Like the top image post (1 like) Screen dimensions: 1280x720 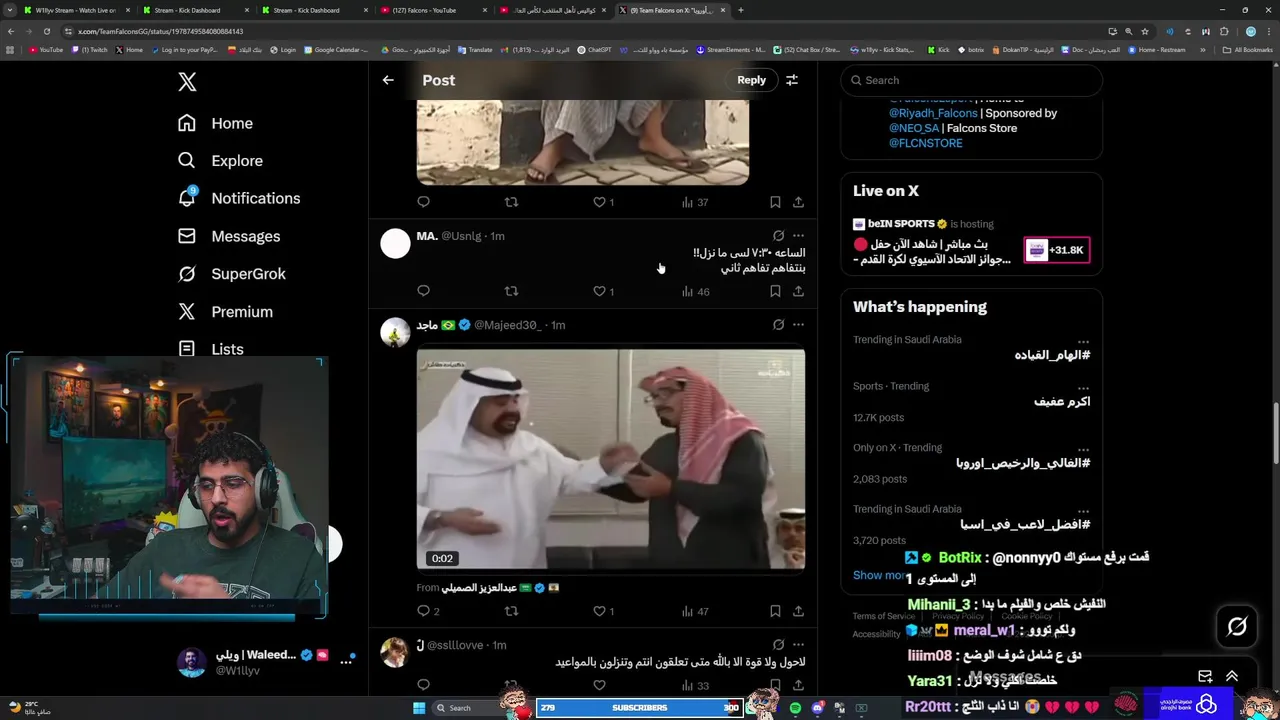603,202
